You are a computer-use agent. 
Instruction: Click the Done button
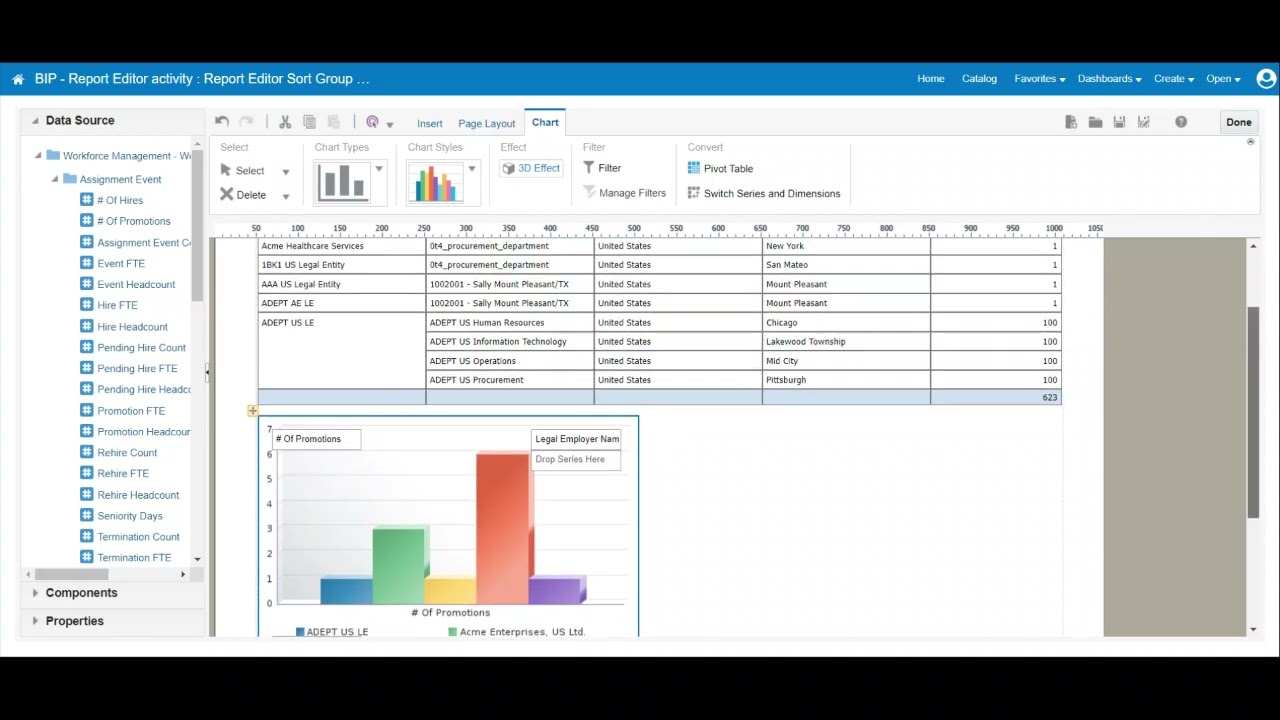[1239, 122]
